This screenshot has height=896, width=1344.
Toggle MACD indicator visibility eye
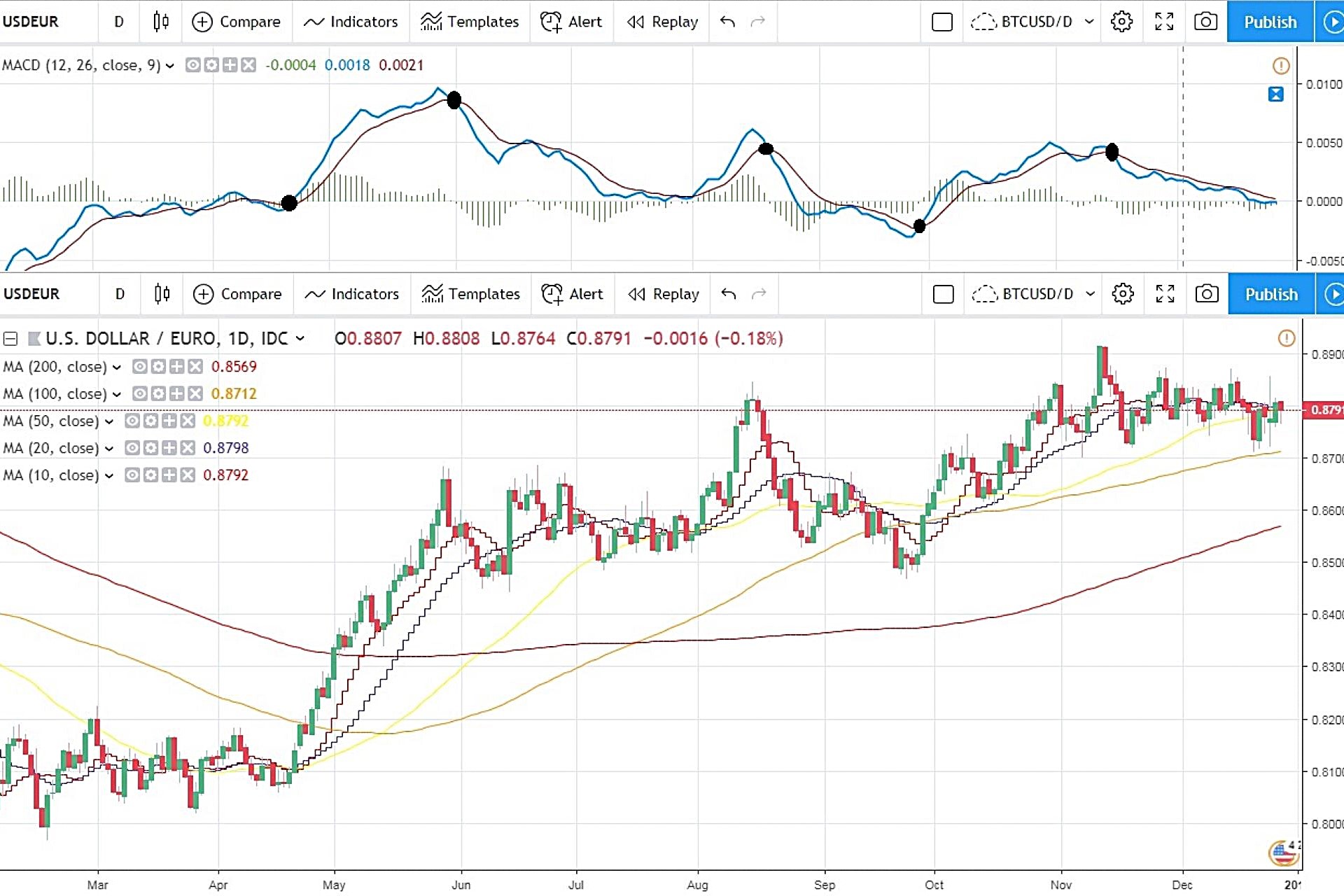coord(192,65)
